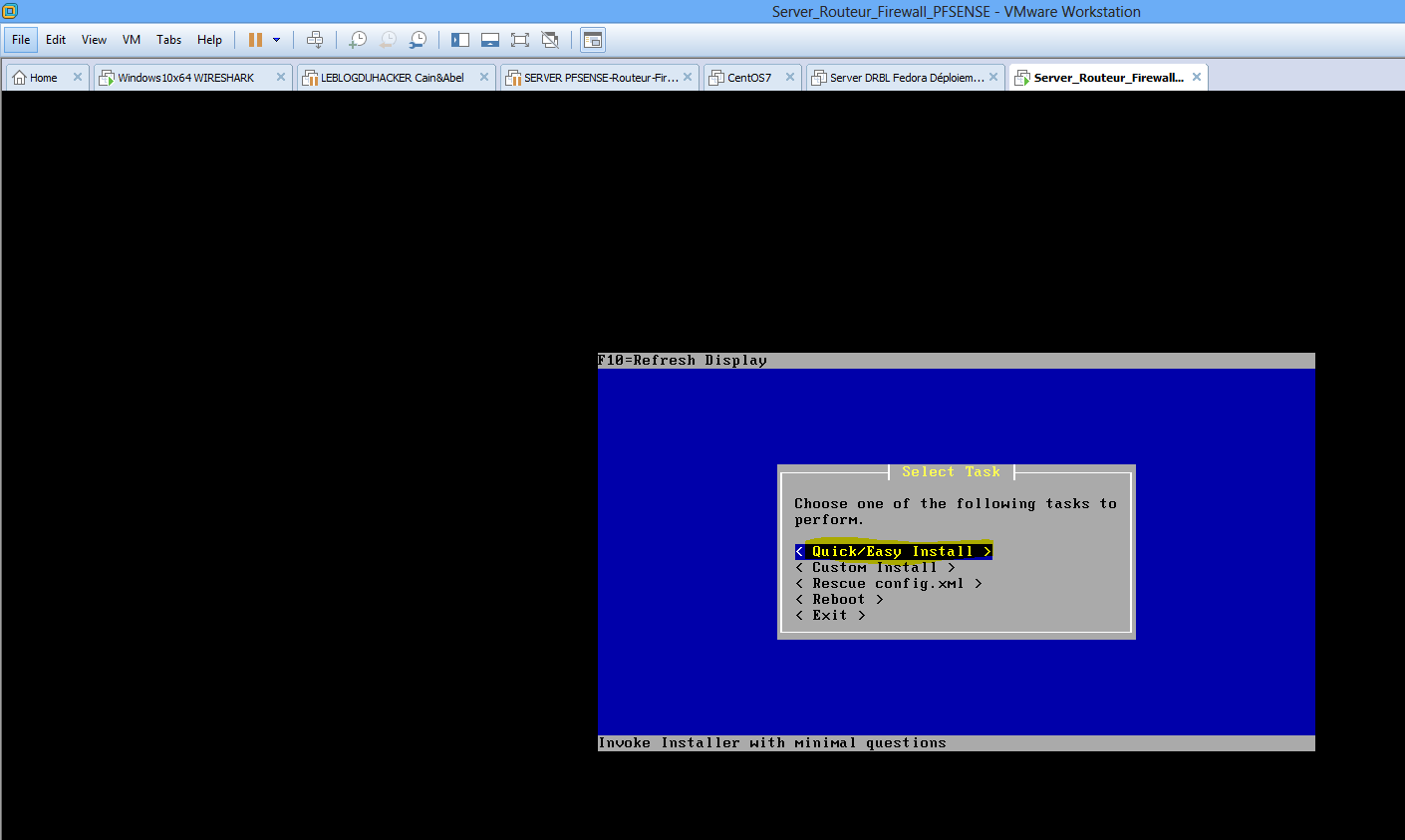Close the Server_Routeur_Firewall... tab
The height and width of the screenshot is (840, 1405).
1197,77
